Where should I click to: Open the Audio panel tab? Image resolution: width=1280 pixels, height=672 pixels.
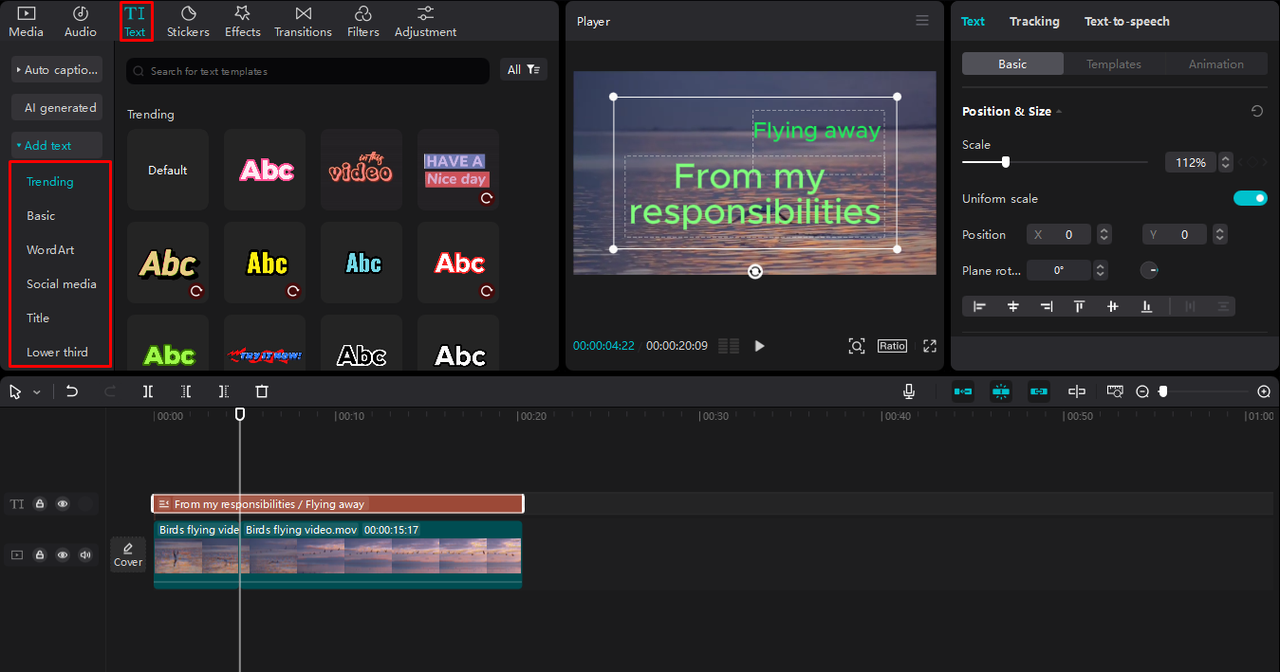coord(81,21)
